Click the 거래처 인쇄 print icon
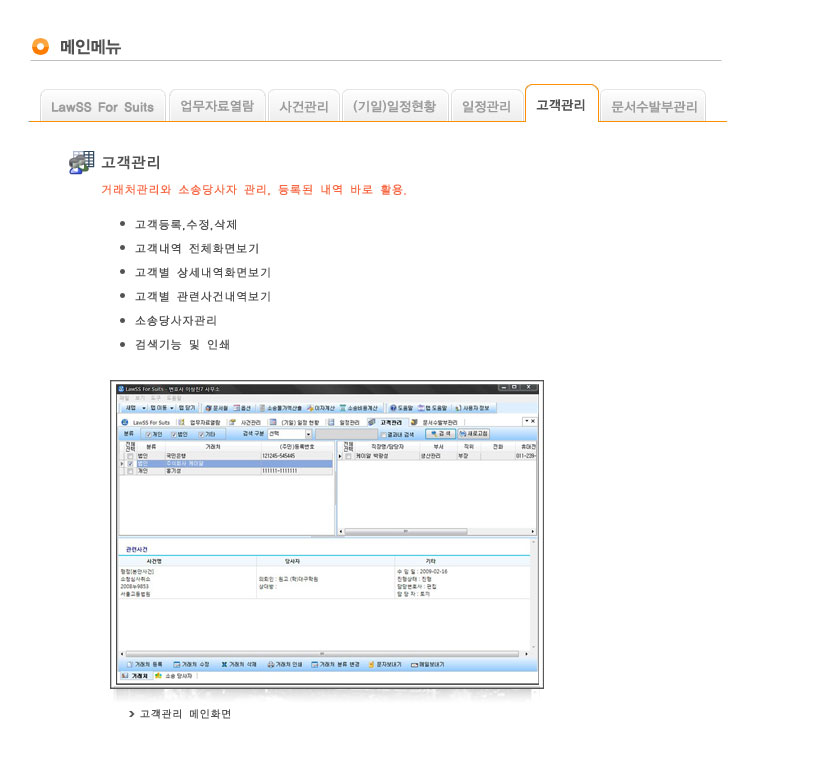The image size is (814, 767). coord(270,665)
